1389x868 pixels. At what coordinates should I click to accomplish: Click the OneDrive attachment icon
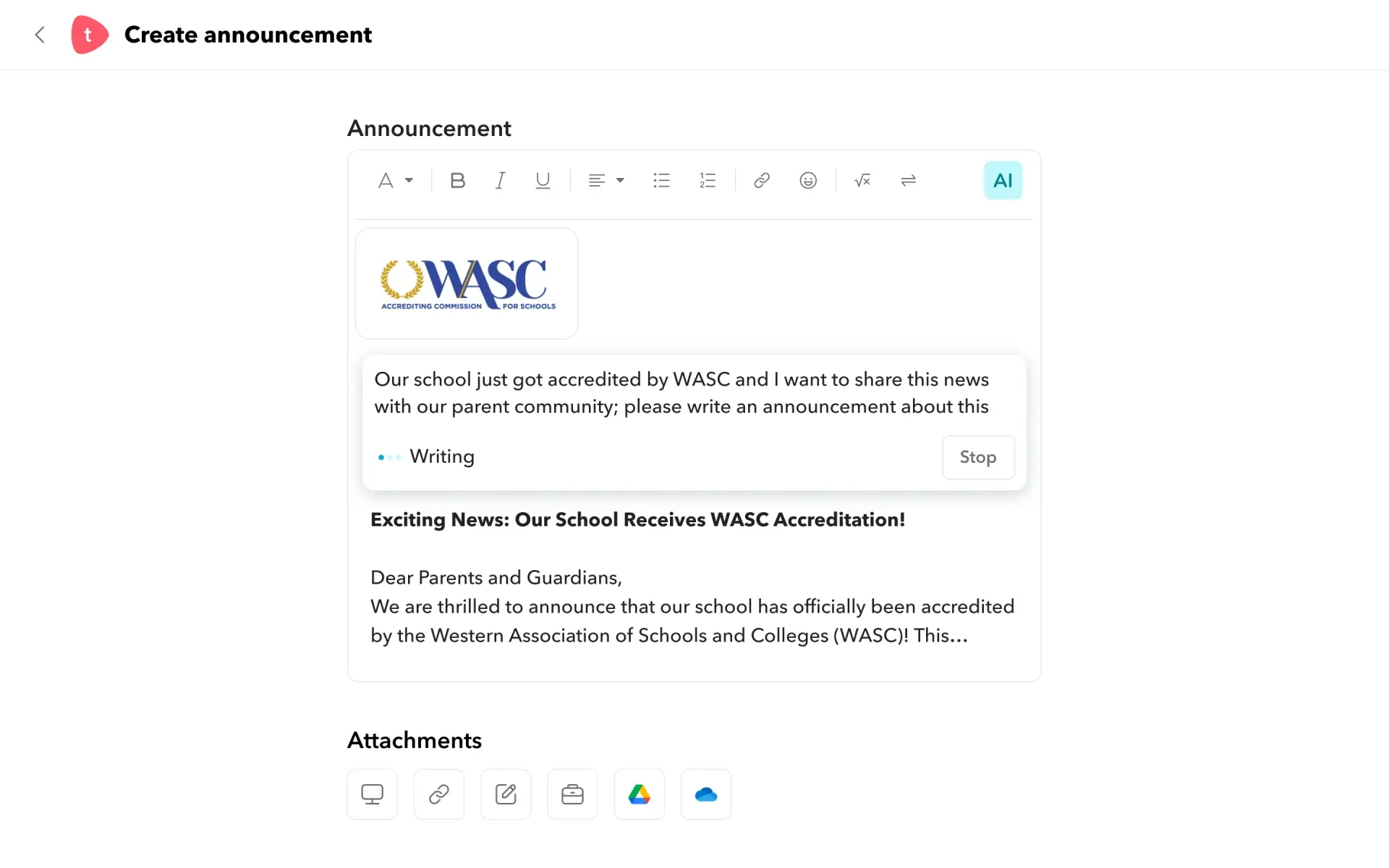[x=706, y=794]
